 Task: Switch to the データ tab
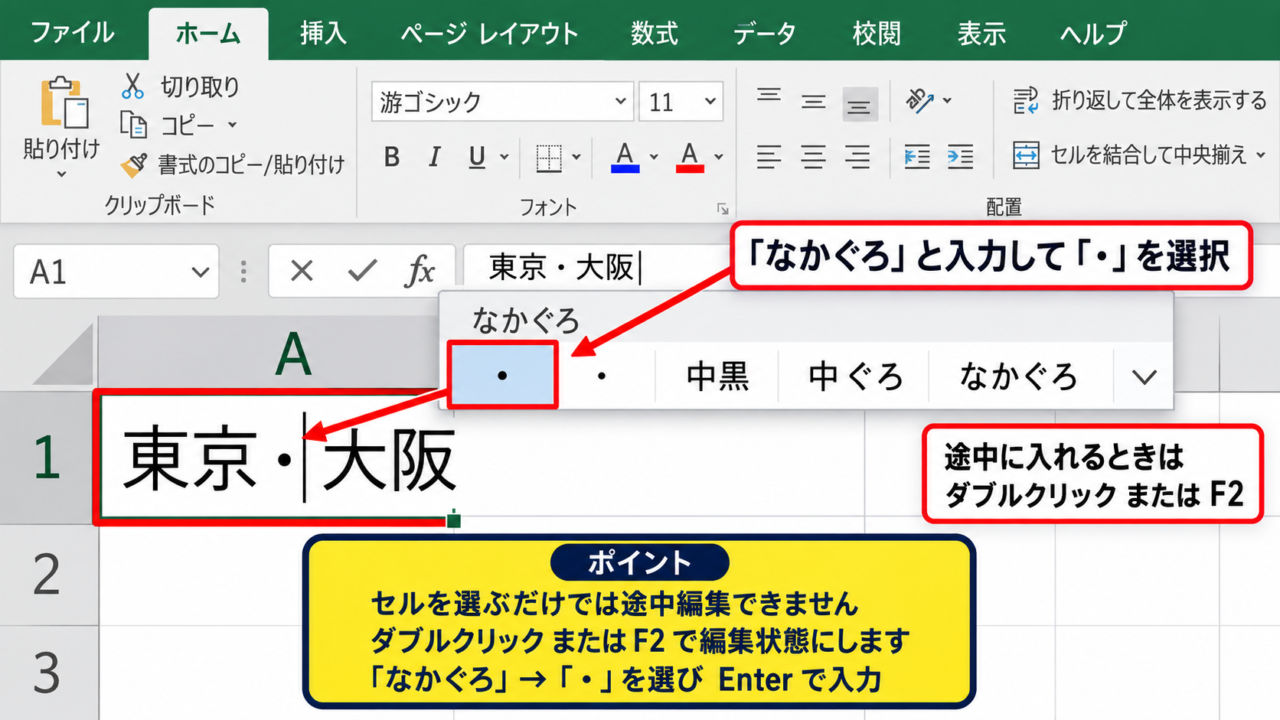tap(765, 34)
